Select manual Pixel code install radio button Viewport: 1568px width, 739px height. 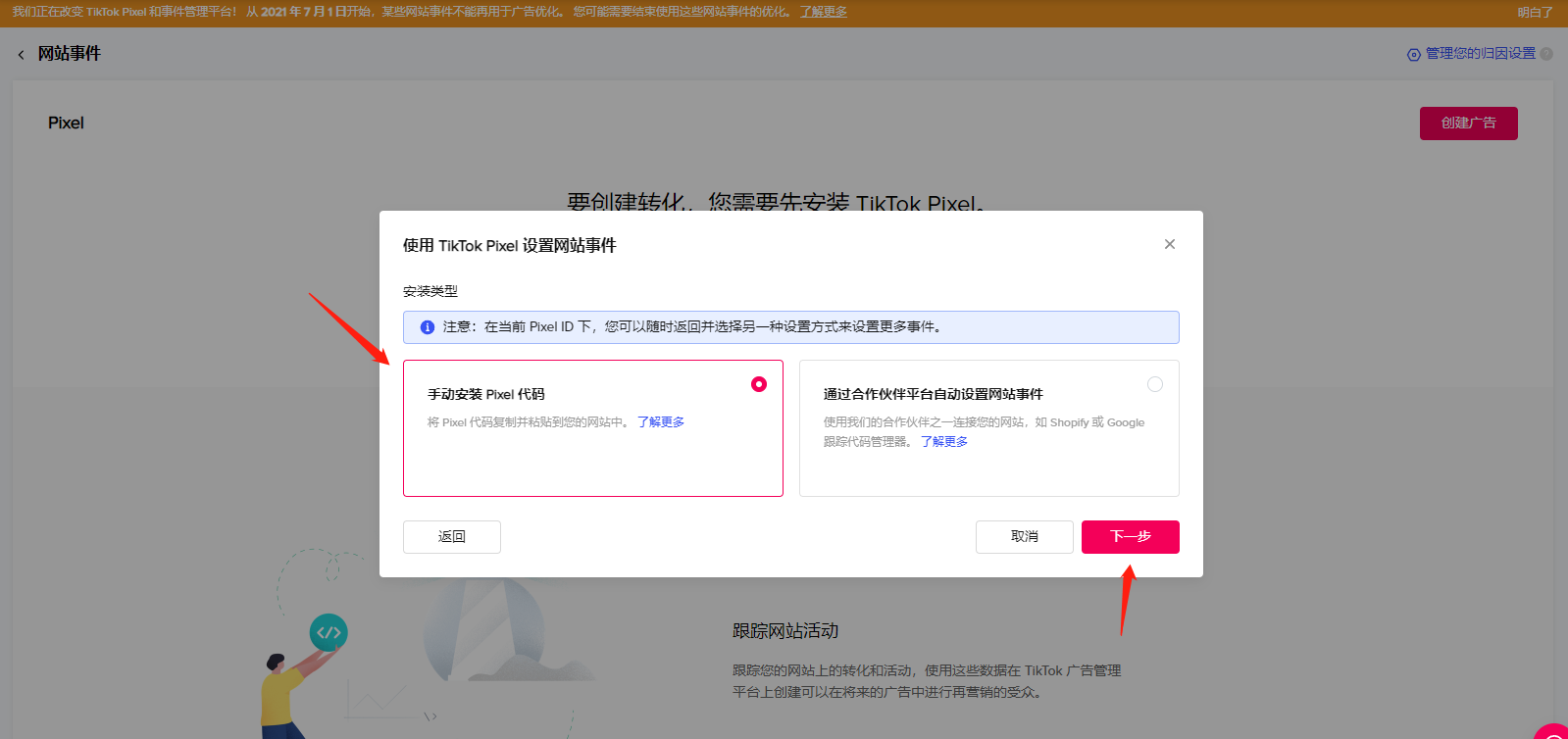click(x=759, y=384)
